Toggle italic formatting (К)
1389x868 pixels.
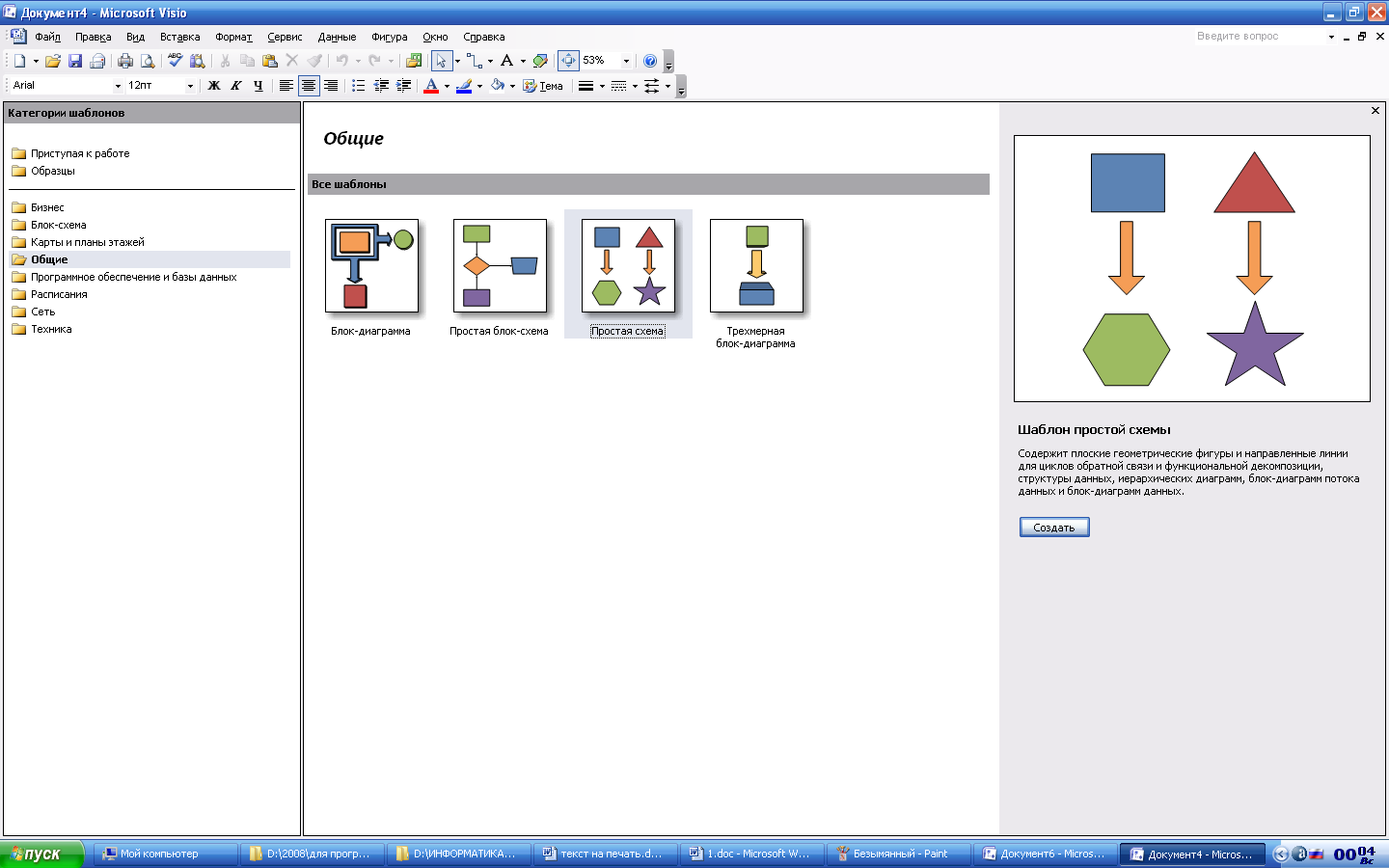click(x=236, y=86)
